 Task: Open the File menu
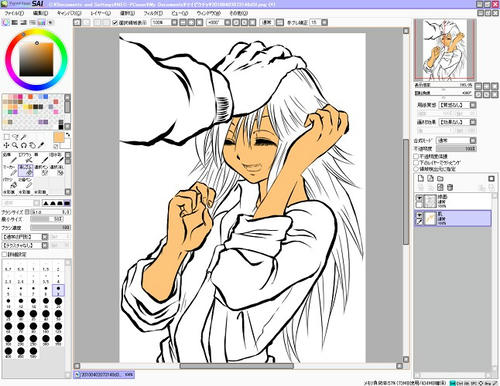coord(14,13)
